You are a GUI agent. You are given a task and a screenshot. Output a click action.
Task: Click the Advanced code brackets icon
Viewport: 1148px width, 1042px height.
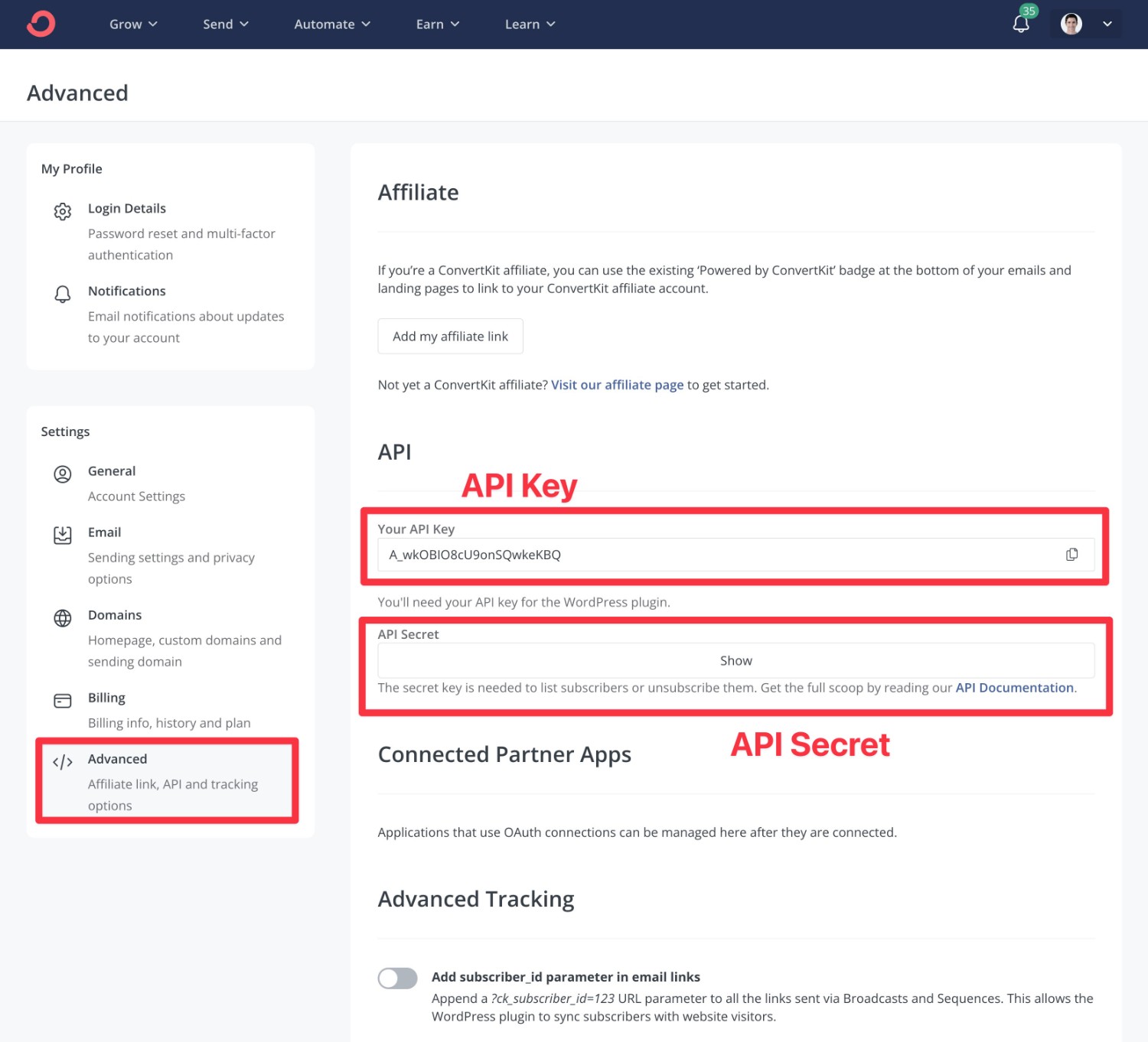click(63, 762)
